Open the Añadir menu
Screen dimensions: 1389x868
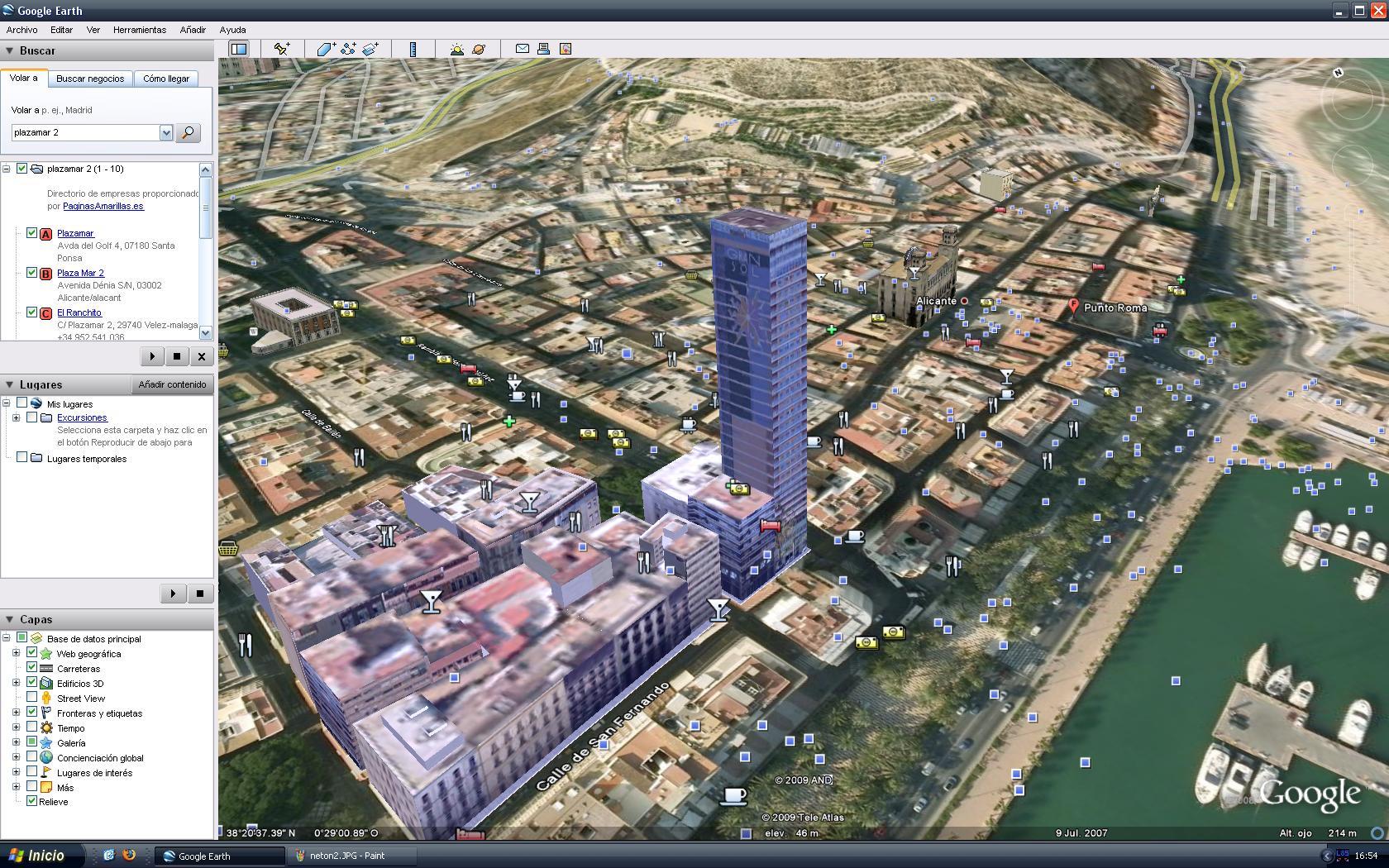coord(193,30)
